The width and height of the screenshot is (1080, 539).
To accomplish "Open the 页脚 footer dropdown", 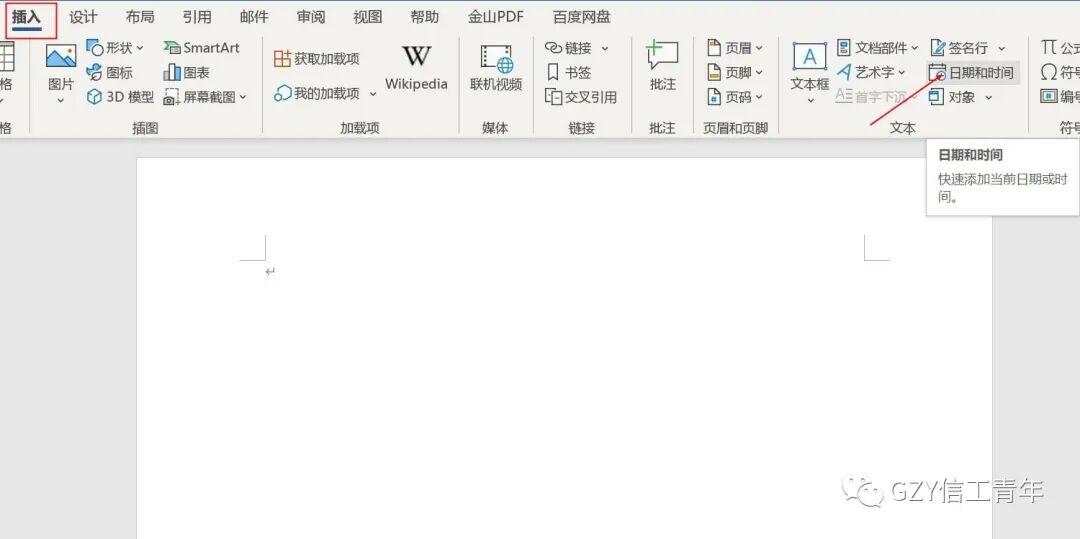I will [736, 72].
